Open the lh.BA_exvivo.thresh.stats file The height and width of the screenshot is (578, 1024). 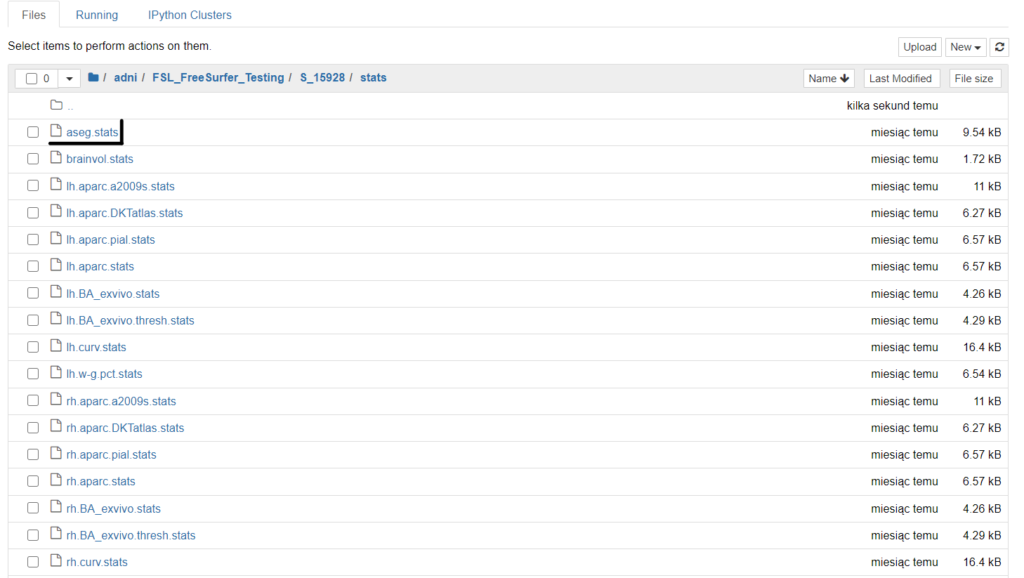pos(130,321)
